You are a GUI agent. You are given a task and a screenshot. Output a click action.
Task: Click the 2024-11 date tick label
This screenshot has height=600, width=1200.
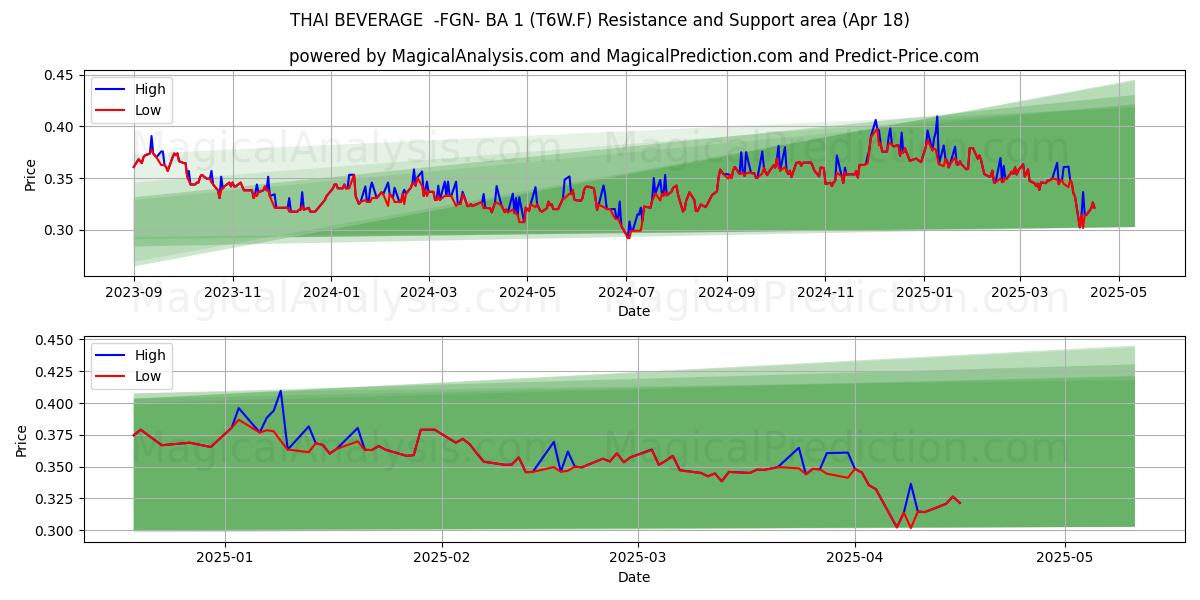point(825,292)
